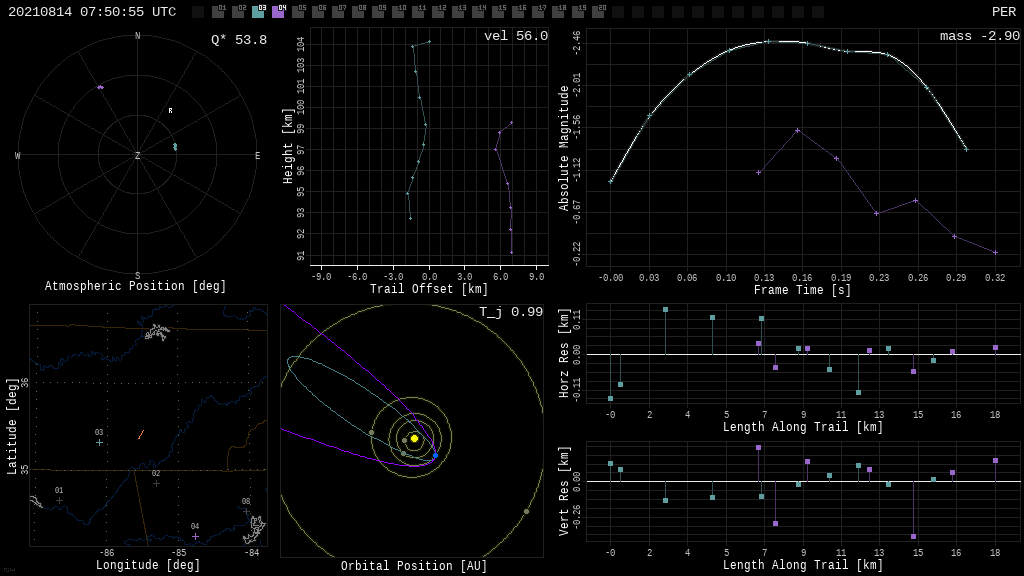
Task: Select the station 01 box in top bar
Action: point(218,12)
